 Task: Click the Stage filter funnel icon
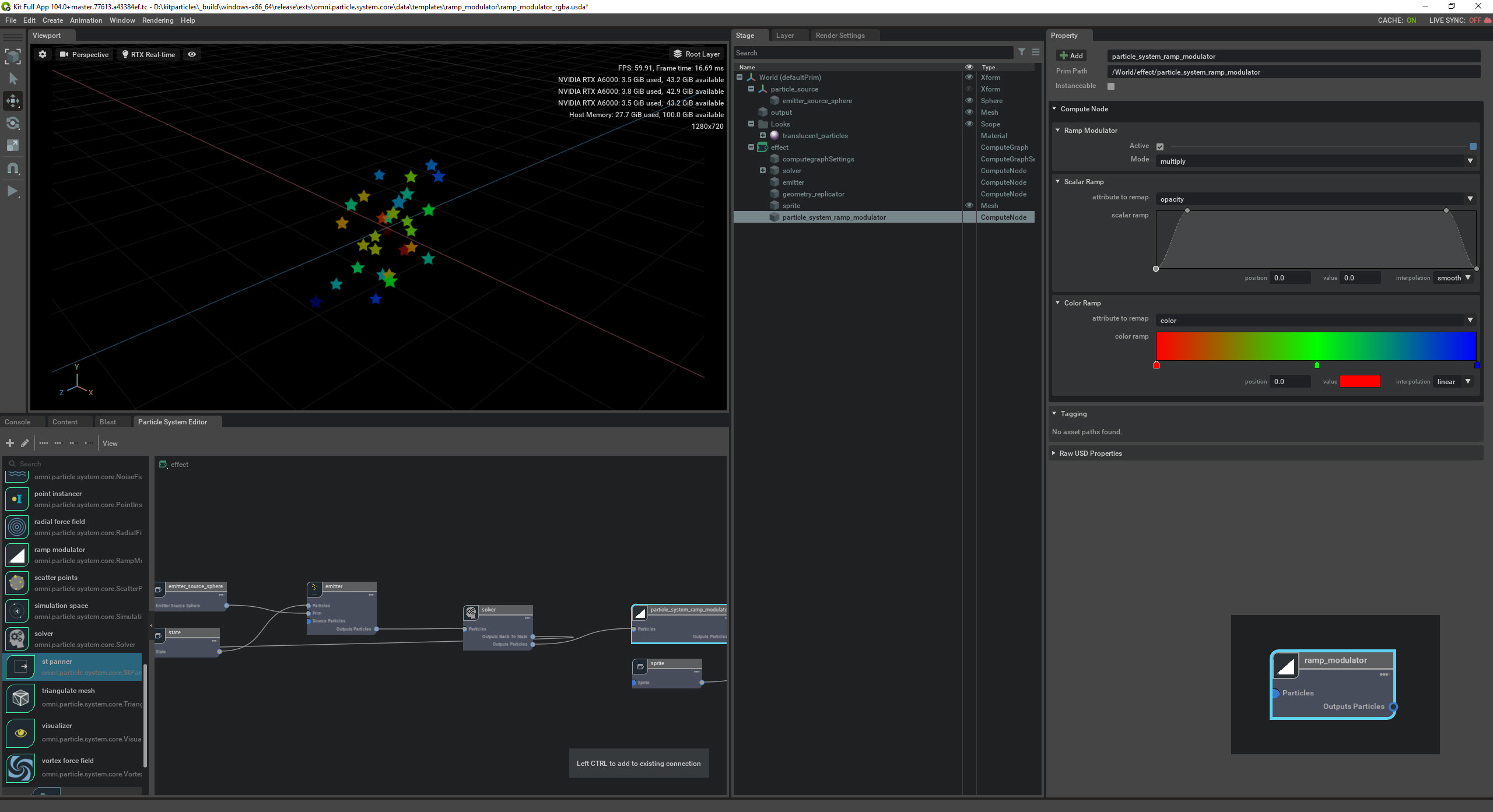pyautogui.click(x=1022, y=52)
